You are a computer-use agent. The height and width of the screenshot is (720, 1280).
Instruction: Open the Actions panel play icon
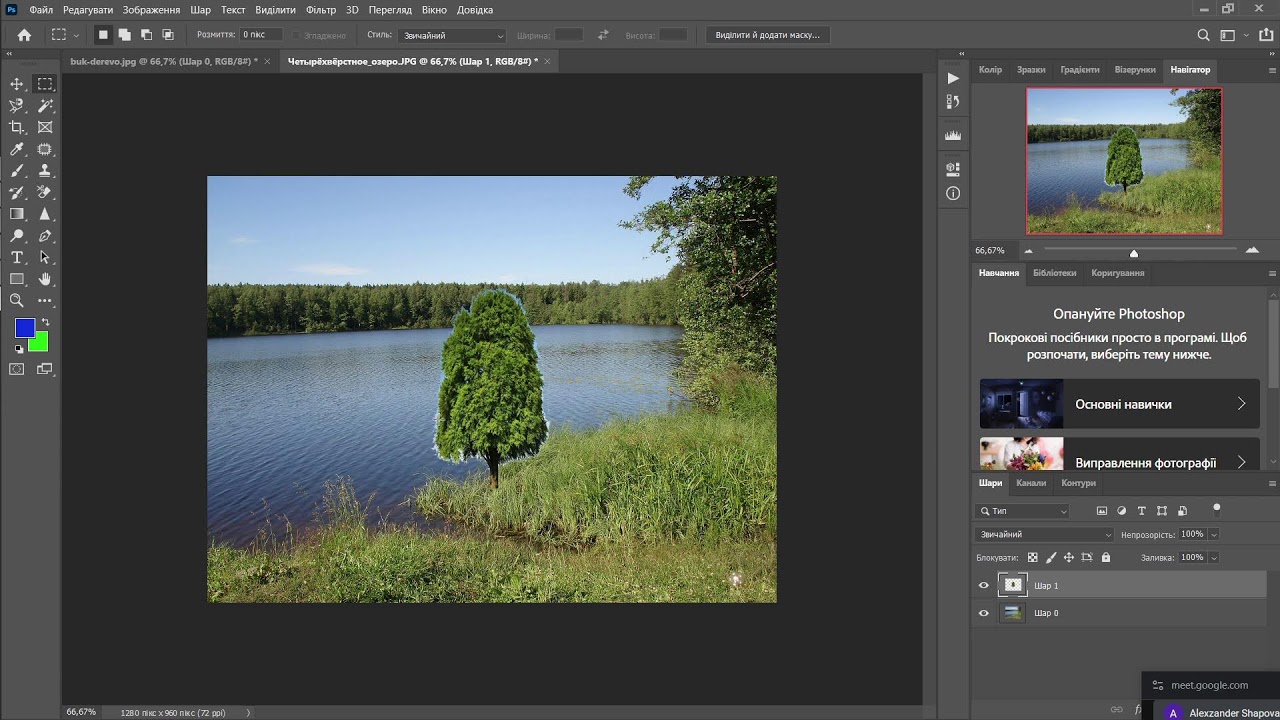coord(953,78)
